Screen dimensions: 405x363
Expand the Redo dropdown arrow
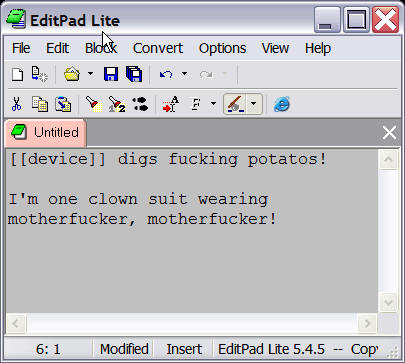coord(224,74)
